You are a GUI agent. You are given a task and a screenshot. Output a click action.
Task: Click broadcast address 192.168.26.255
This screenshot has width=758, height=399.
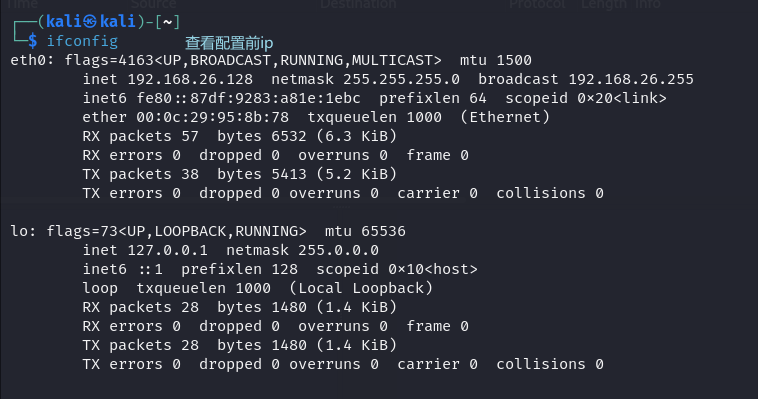631,79
